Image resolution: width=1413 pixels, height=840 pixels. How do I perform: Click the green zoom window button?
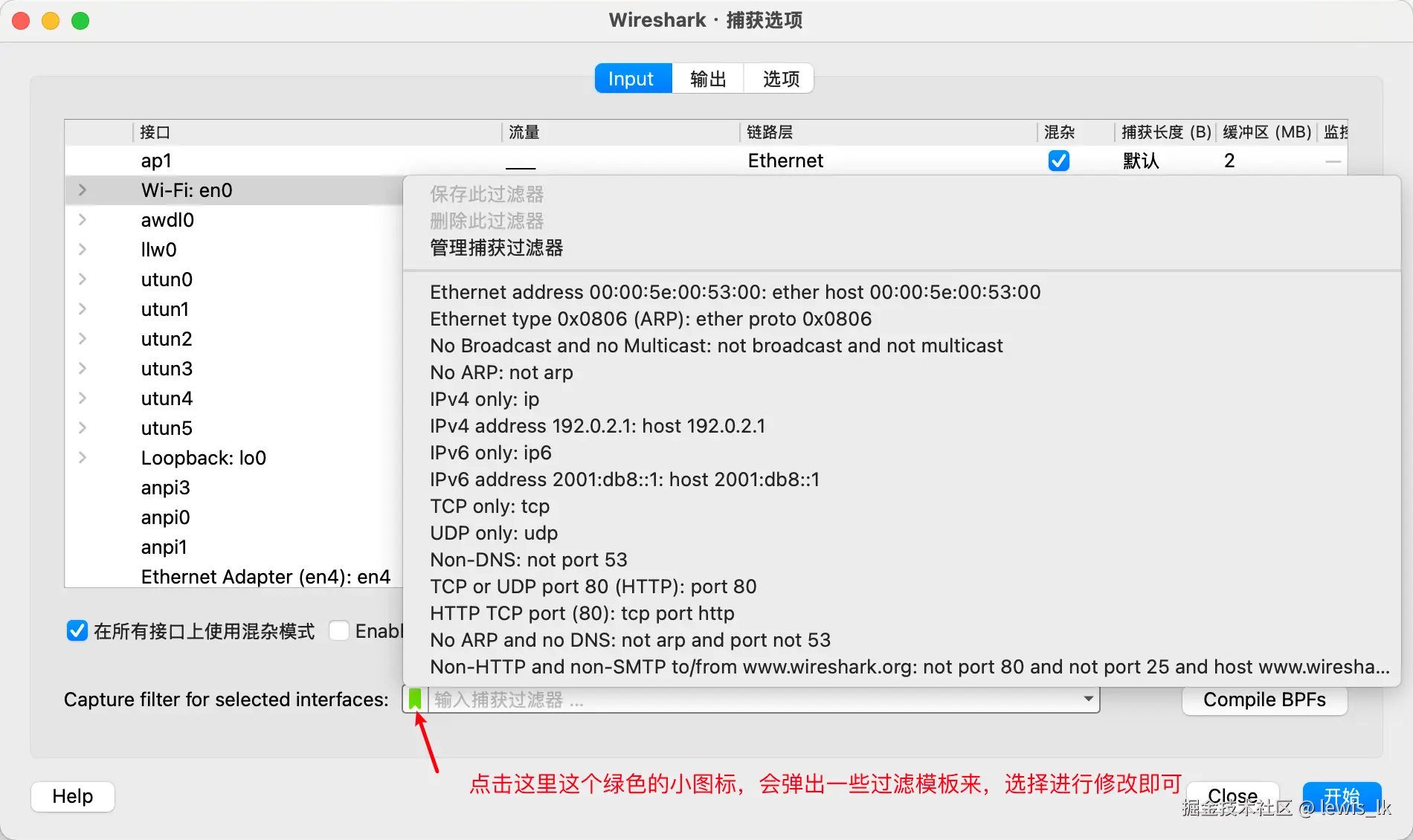[x=80, y=21]
